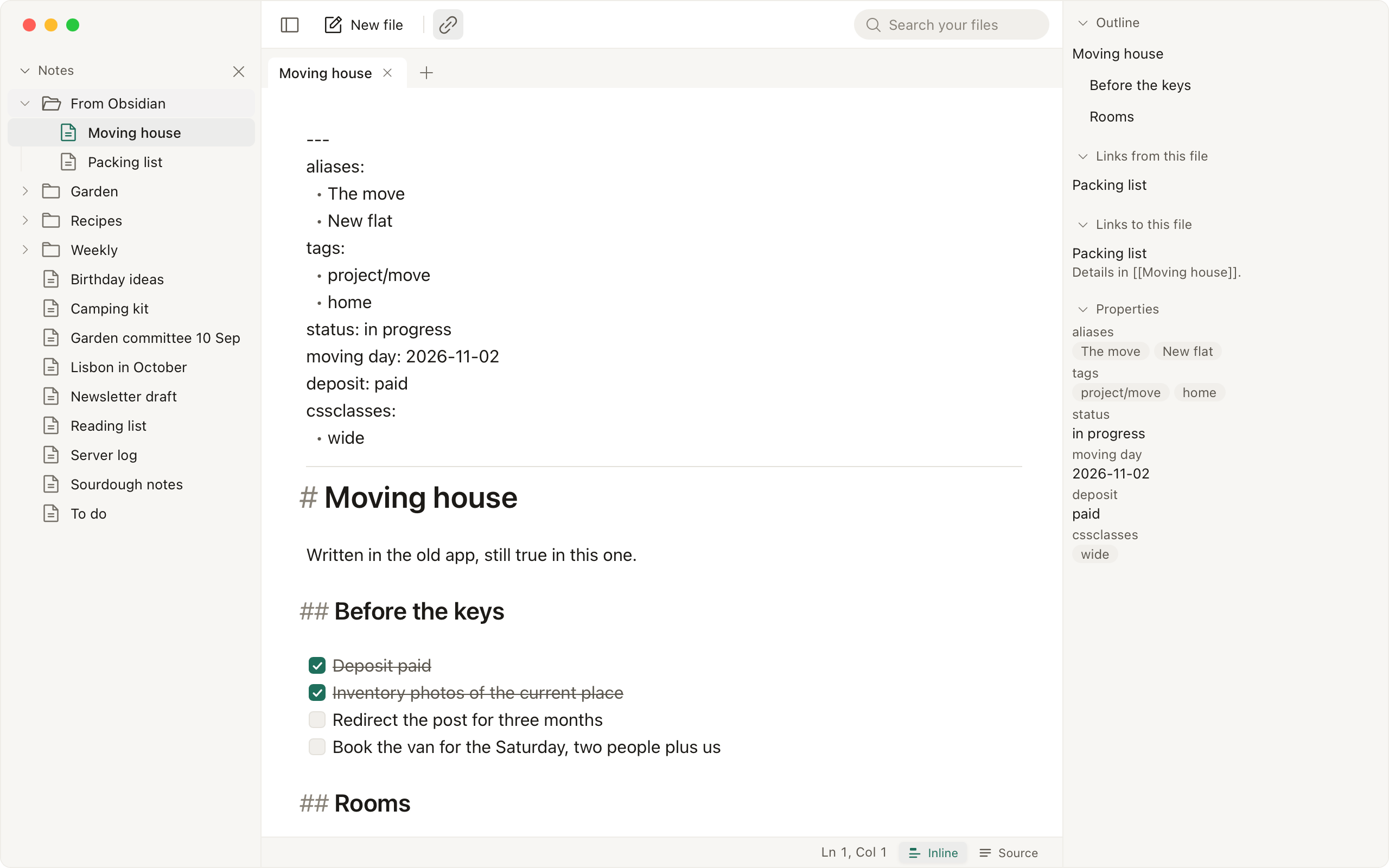Click the Birthday ideas file icon
This screenshot has height=868, width=1389.
click(x=51, y=279)
